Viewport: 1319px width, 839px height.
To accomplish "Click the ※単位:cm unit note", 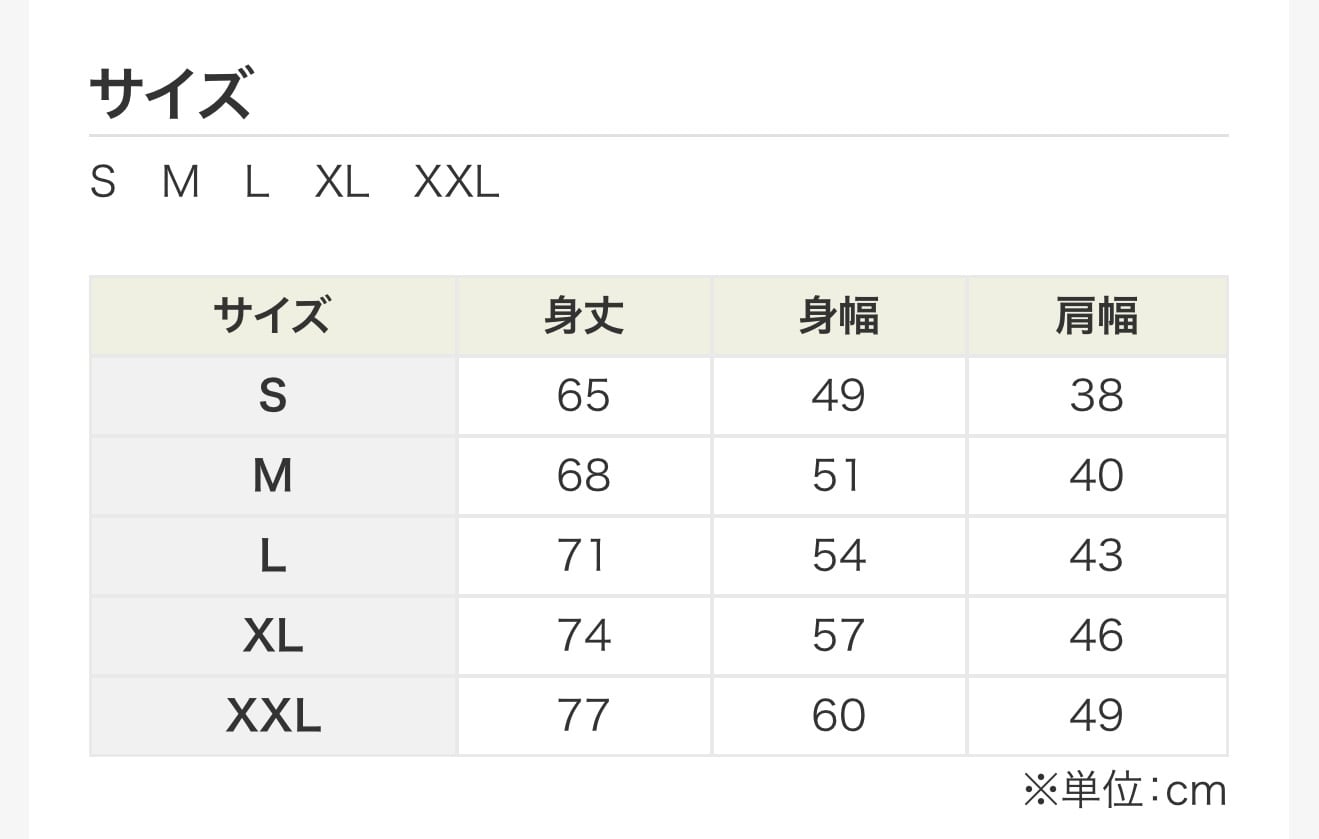I will [x=1124, y=791].
